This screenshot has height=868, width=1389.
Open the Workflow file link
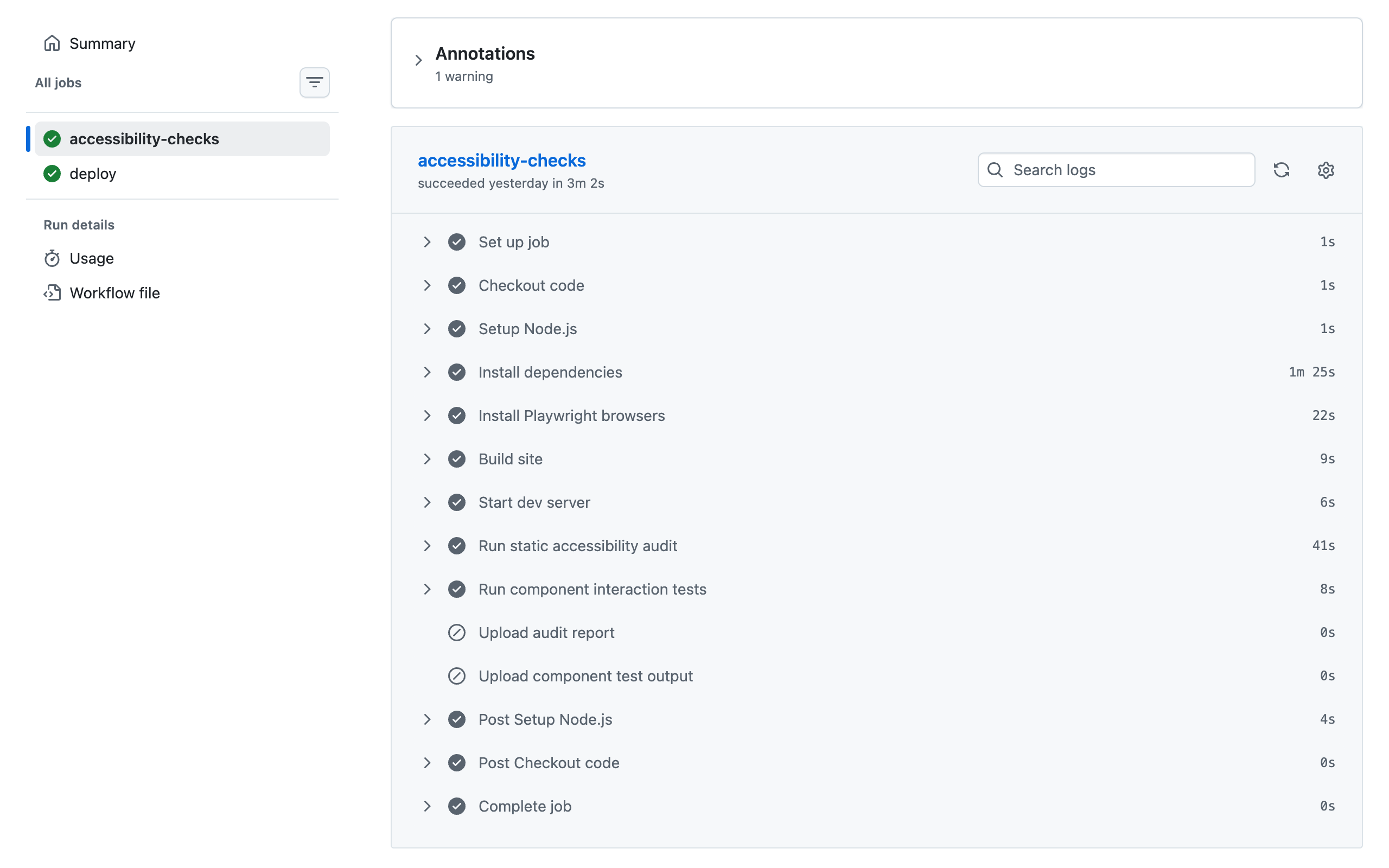point(115,293)
